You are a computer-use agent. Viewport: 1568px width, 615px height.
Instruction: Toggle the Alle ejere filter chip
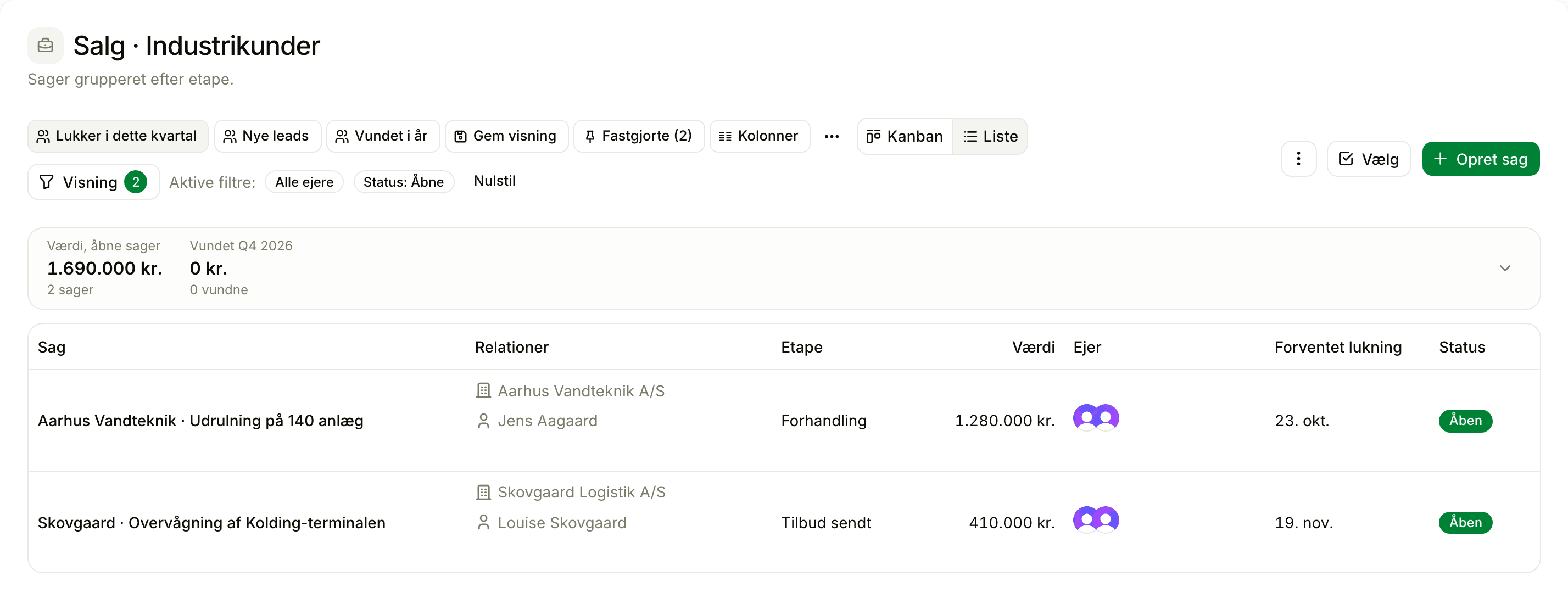304,182
